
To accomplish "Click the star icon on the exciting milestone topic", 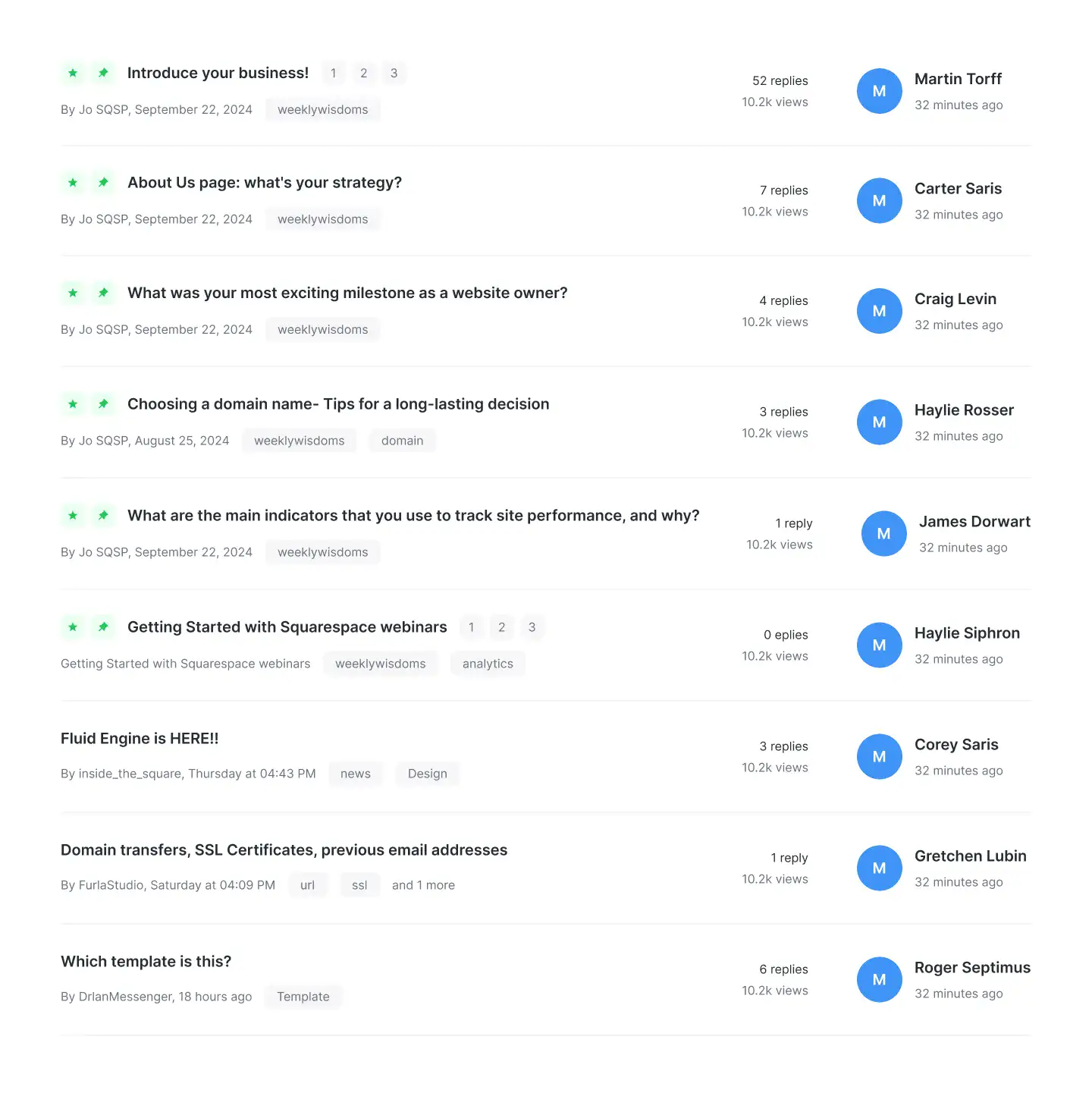I will point(73,293).
